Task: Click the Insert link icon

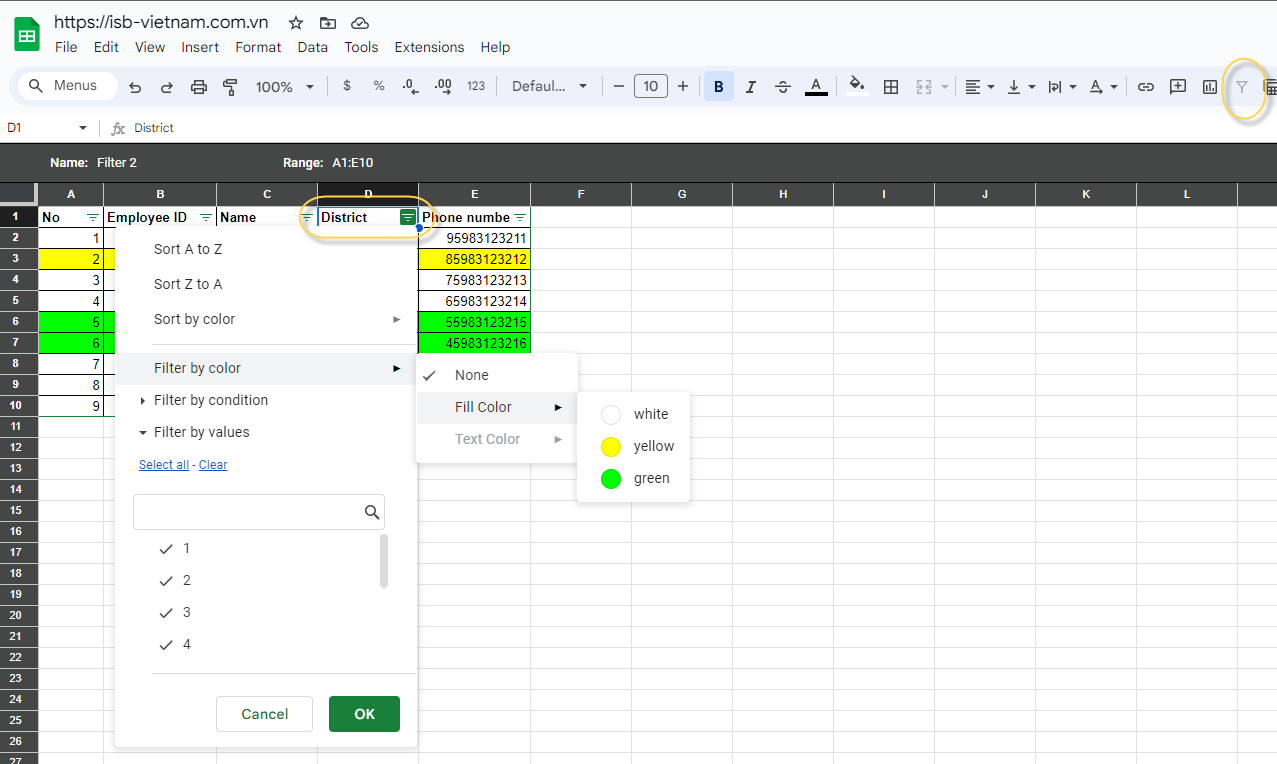Action: (x=1146, y=87)
